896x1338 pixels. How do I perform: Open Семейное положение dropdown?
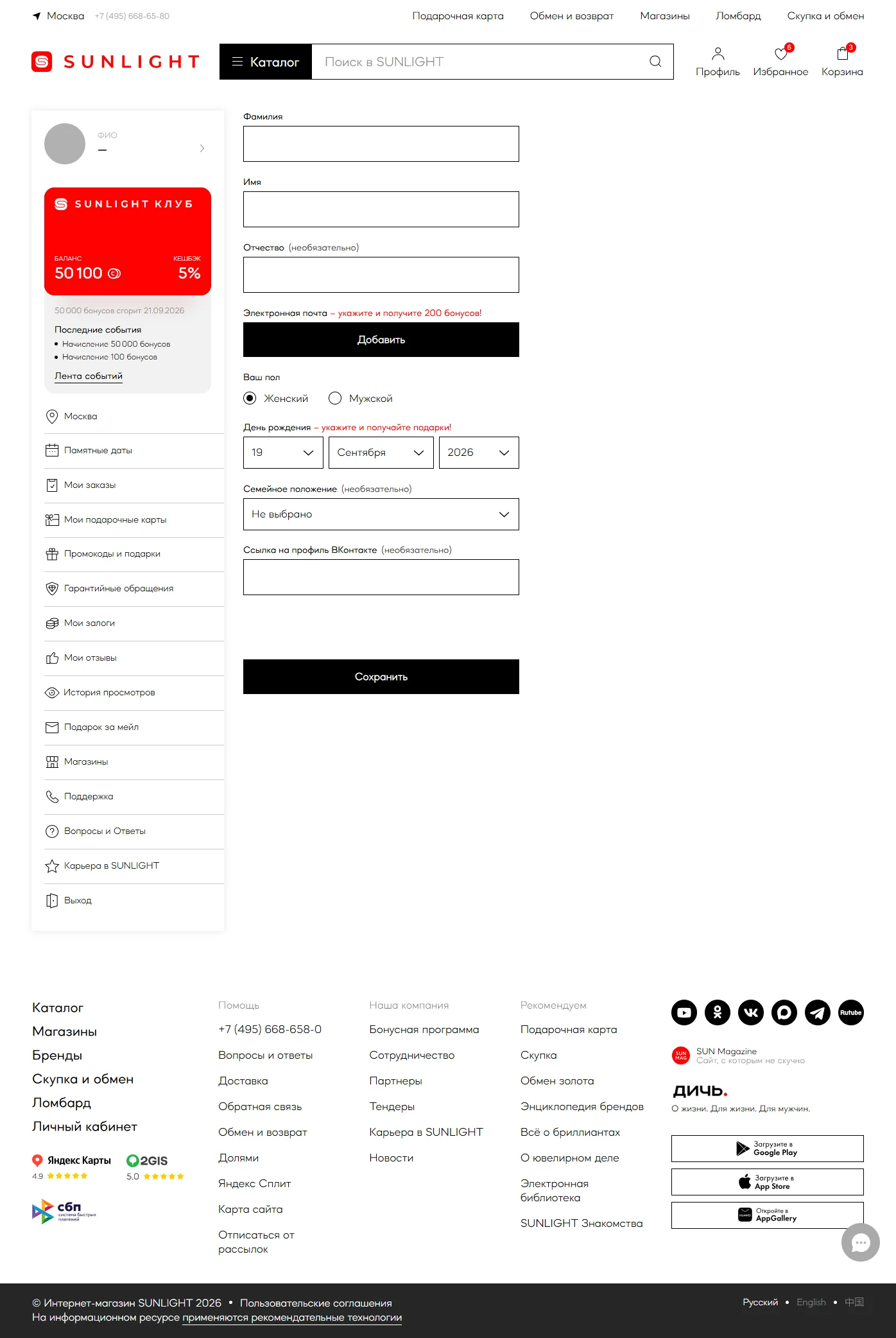(381, 514)
